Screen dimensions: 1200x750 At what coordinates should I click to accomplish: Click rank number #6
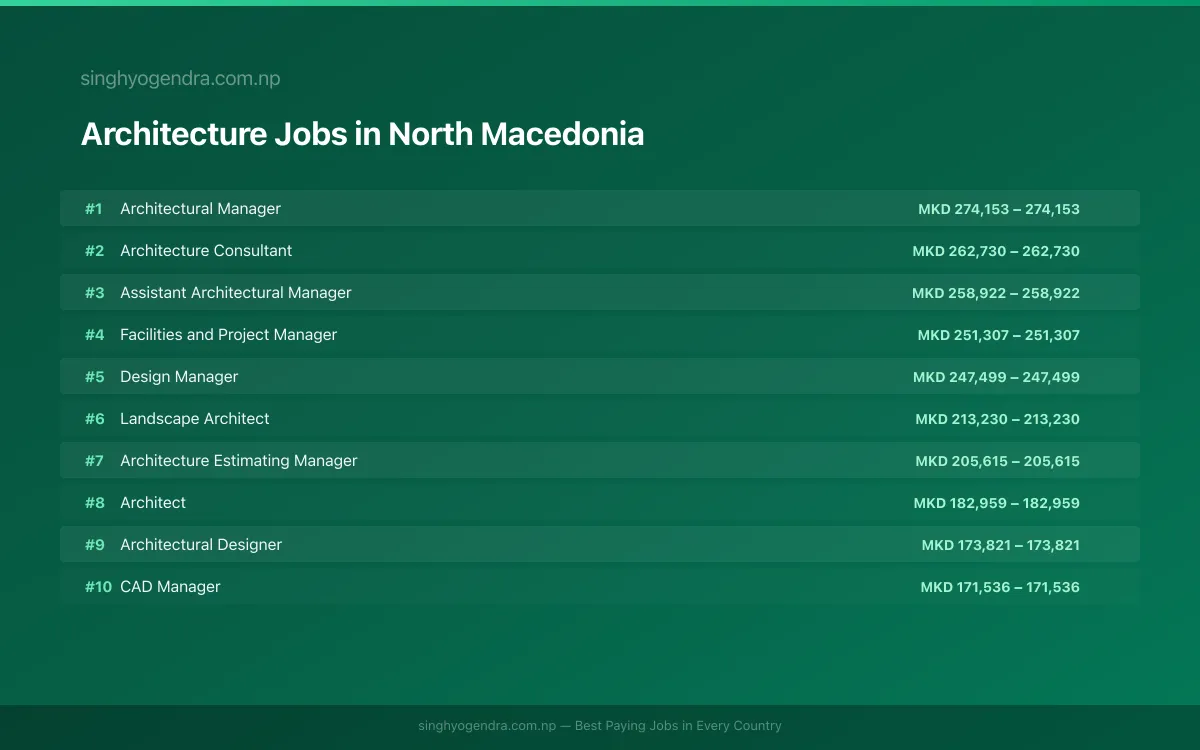coord(94,419)
